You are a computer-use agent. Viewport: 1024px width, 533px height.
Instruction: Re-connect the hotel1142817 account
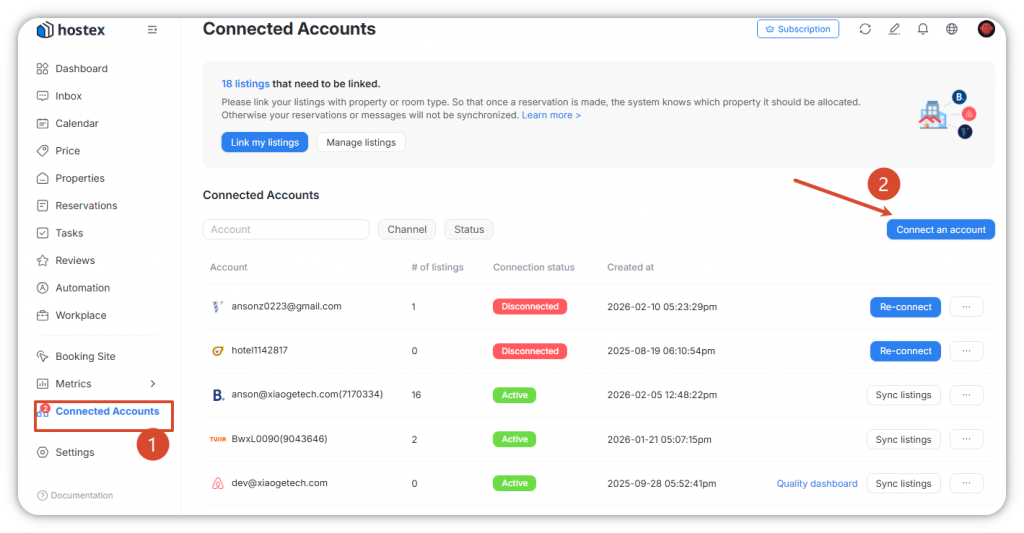pyautogui.click(x=905, y=351)
